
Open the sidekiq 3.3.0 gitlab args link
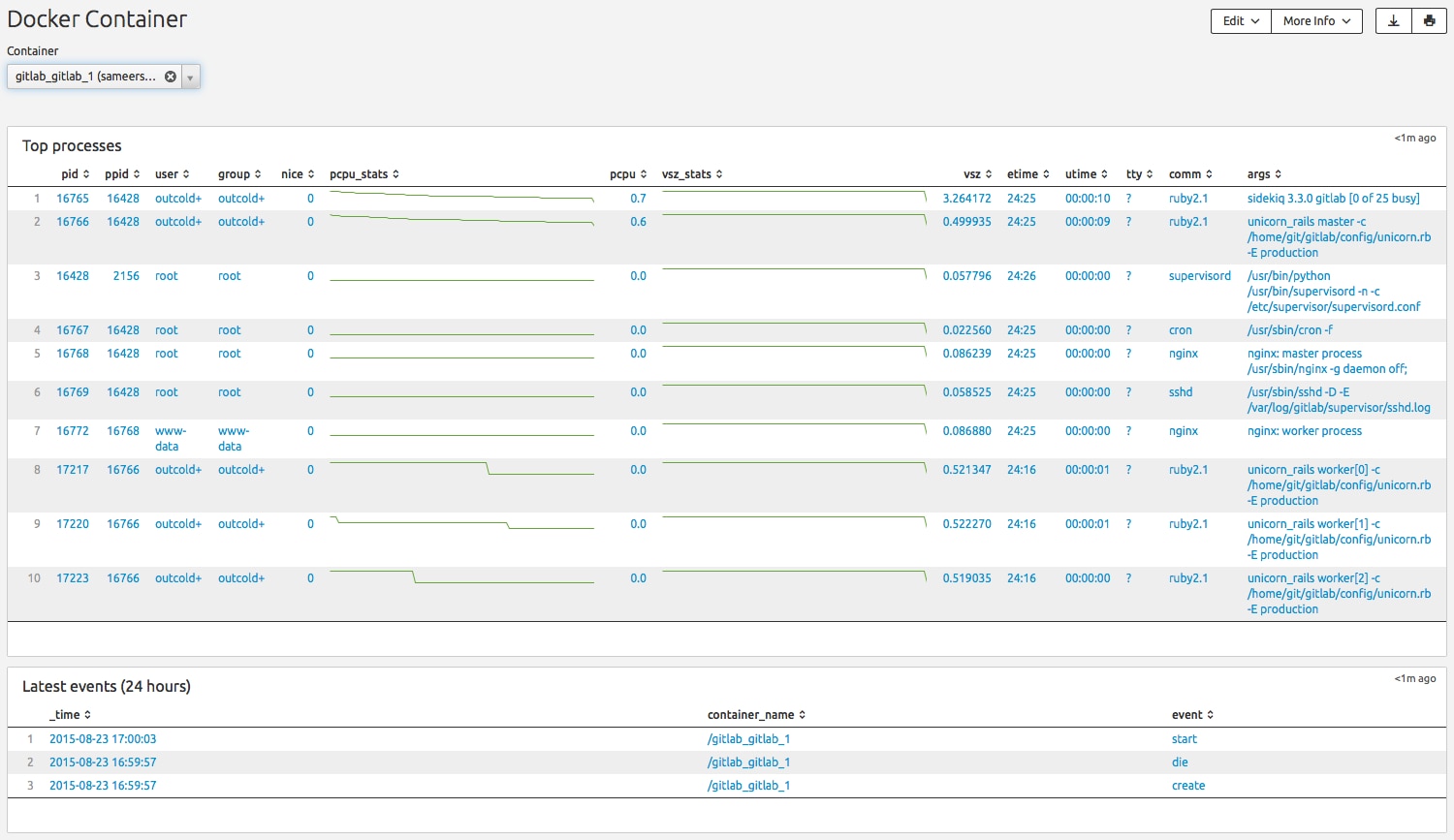click(x=1333, y=199)
